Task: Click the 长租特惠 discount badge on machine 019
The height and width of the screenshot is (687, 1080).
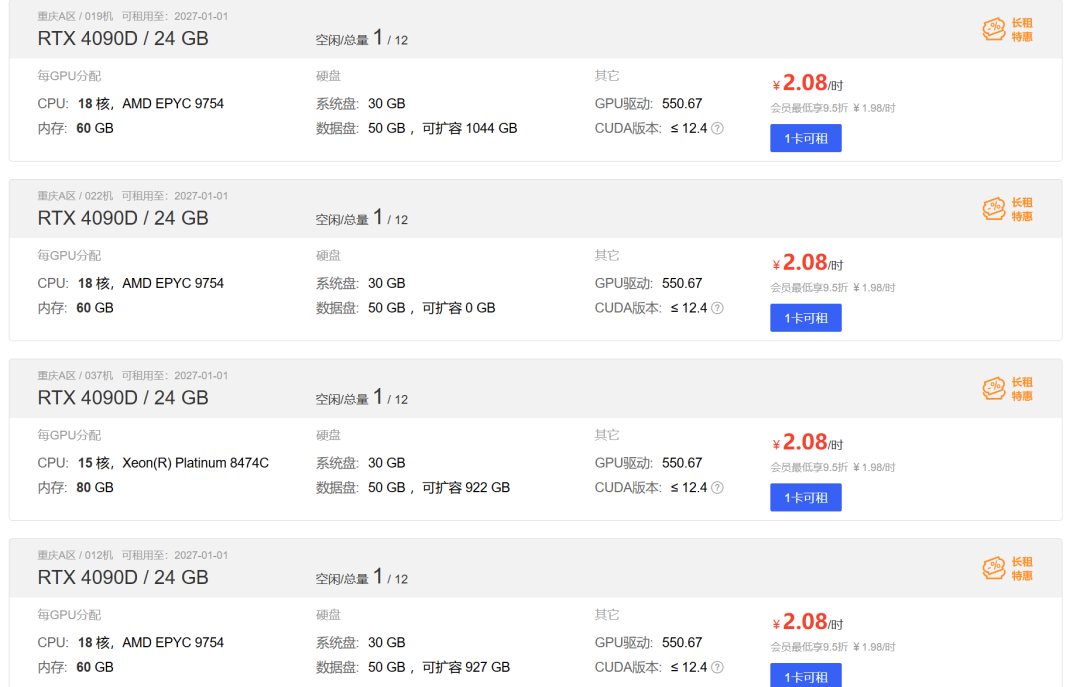Action: pos(1008,30)
